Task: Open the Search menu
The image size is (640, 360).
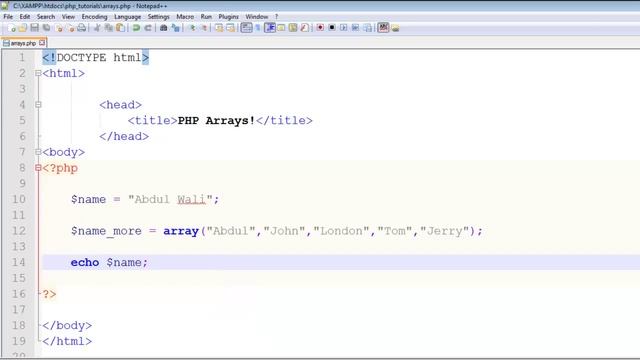Action: [46, 17]
